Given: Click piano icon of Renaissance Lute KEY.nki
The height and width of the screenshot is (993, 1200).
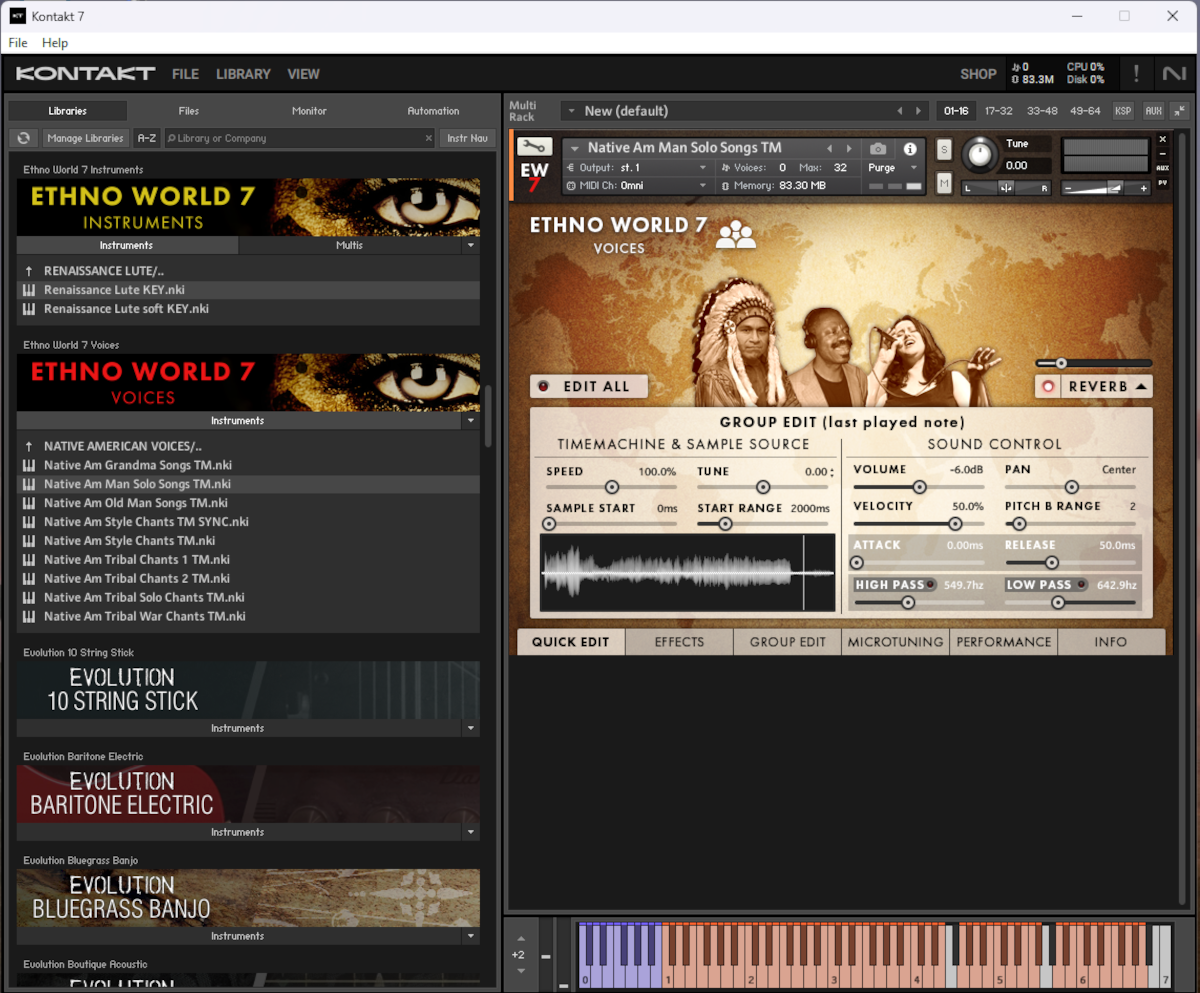Looking at the screenshot, I should point(29,290).
